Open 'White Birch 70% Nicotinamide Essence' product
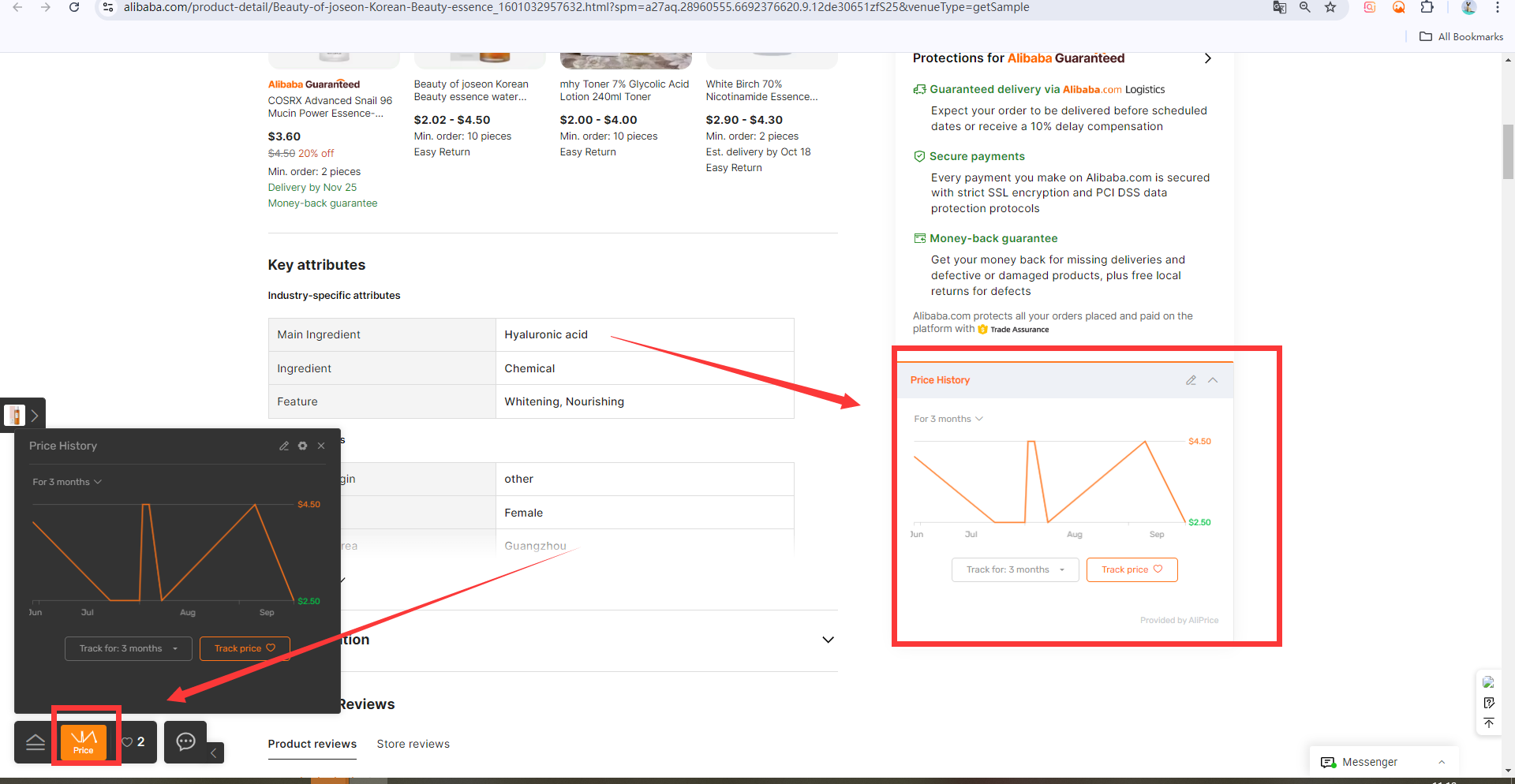 [x=761, y=90]
